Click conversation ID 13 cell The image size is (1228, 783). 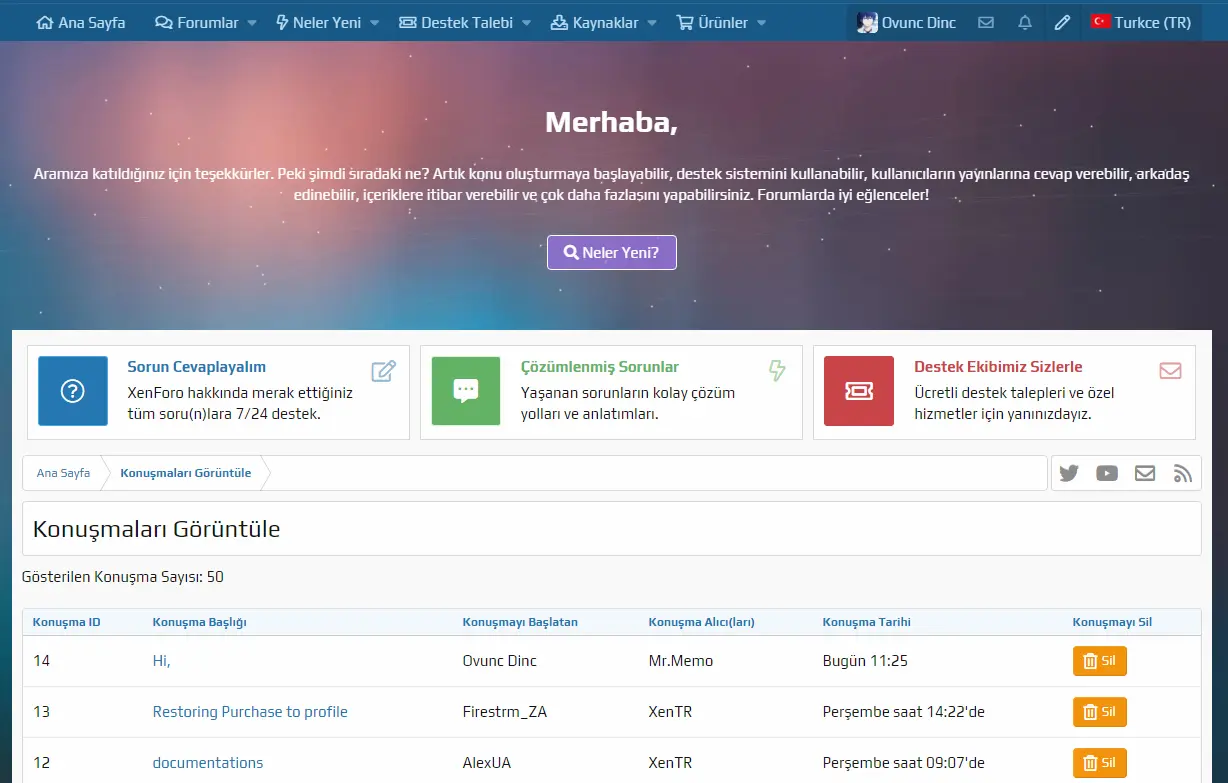pyautogui.click(x=41, y=712)
